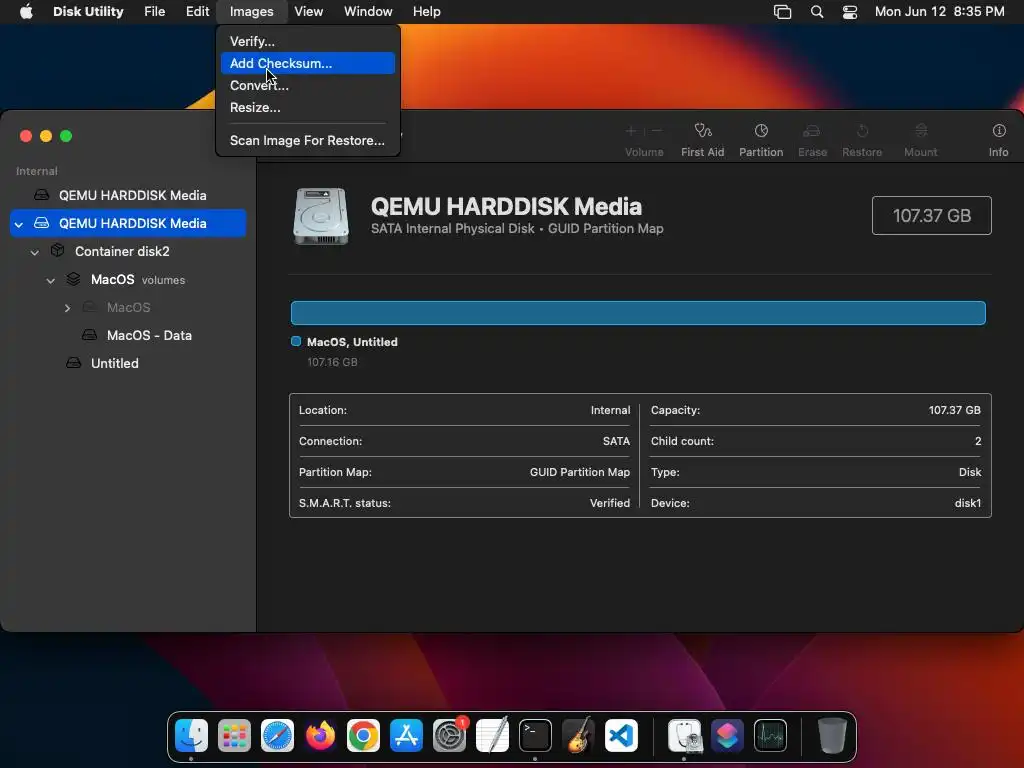Open the Disk Utility application menu

(x=88, y=11)
